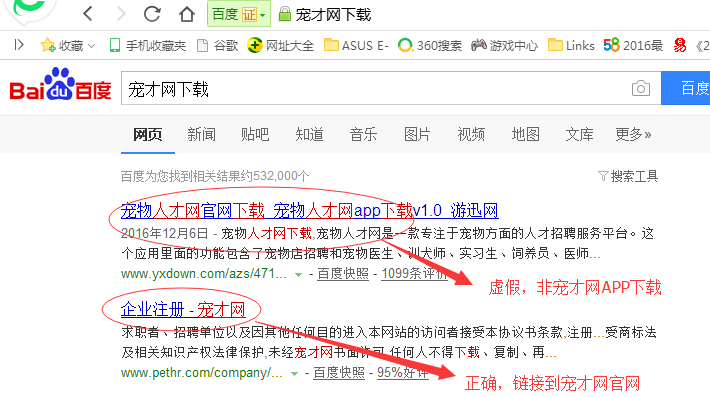Switch to the 图片 tab
Image resolution: width=710 pixels, height=397 pixels.
[417, 134]
